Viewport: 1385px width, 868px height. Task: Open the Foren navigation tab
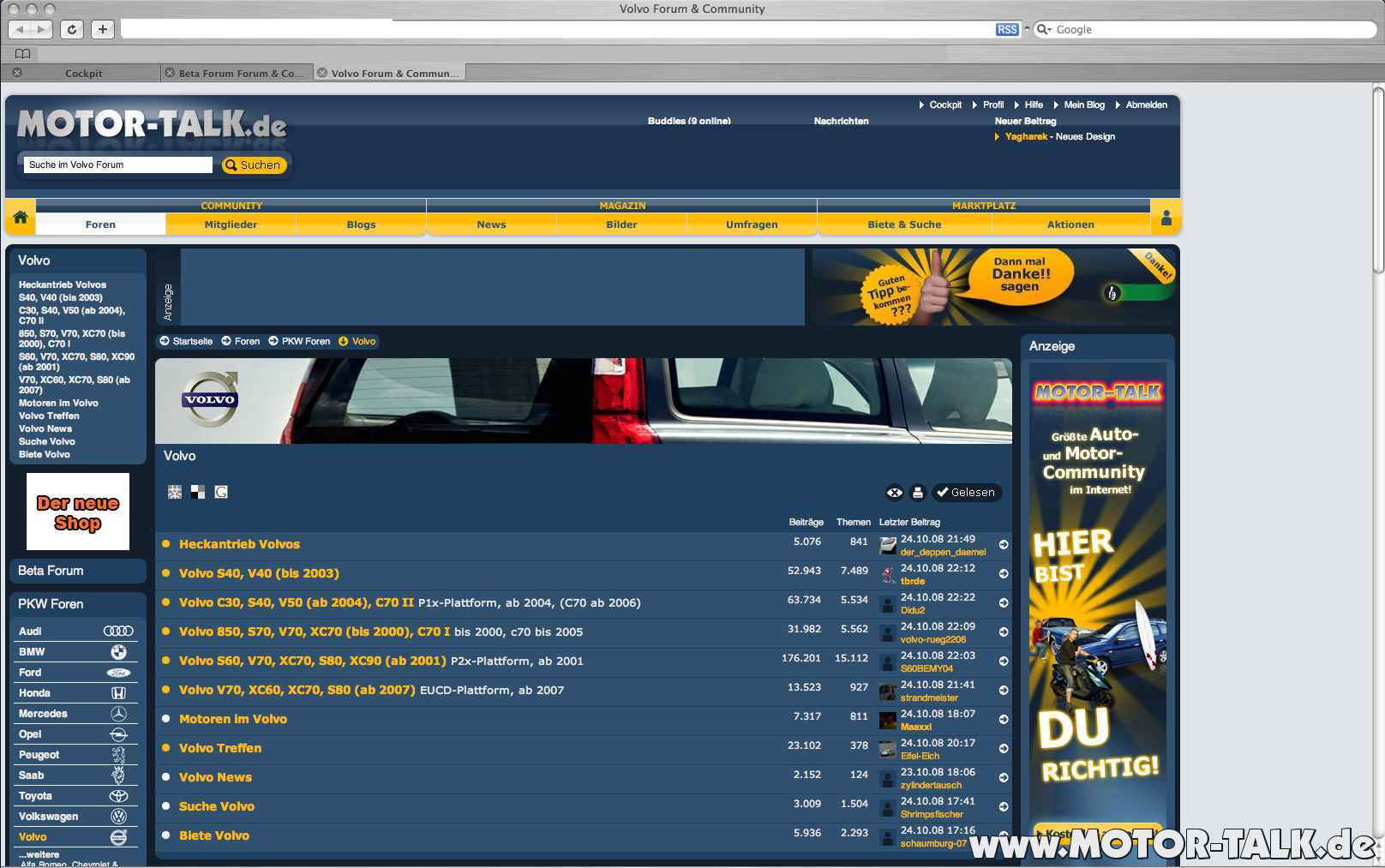pyautogui.click(x=100, y=224)
